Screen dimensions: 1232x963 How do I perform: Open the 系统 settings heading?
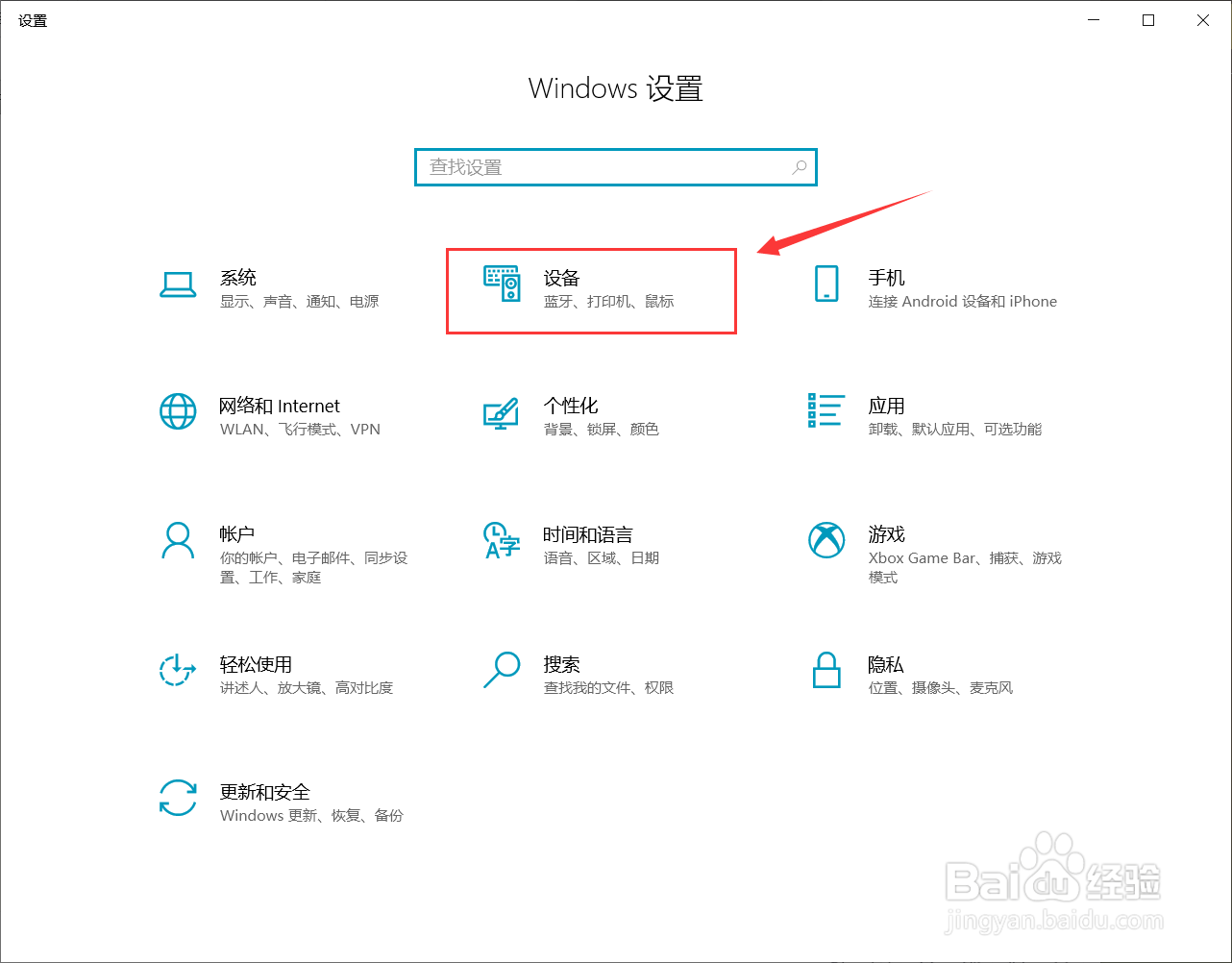(x=238, y=278)
